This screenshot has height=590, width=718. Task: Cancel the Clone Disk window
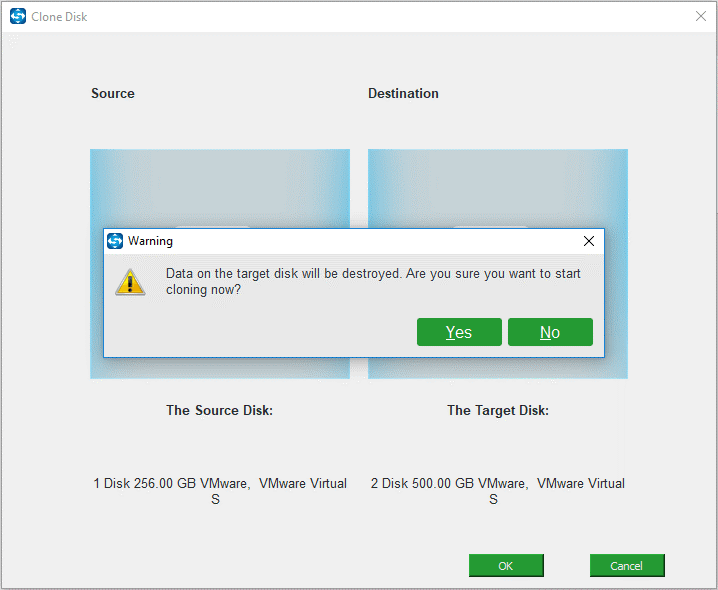[627, 566]
